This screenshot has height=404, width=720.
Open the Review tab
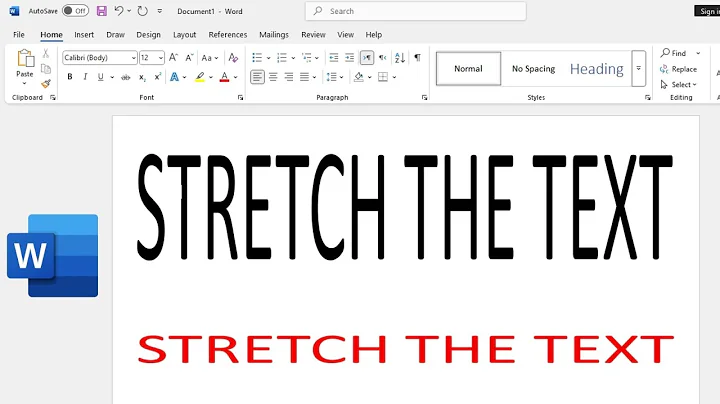313,34
